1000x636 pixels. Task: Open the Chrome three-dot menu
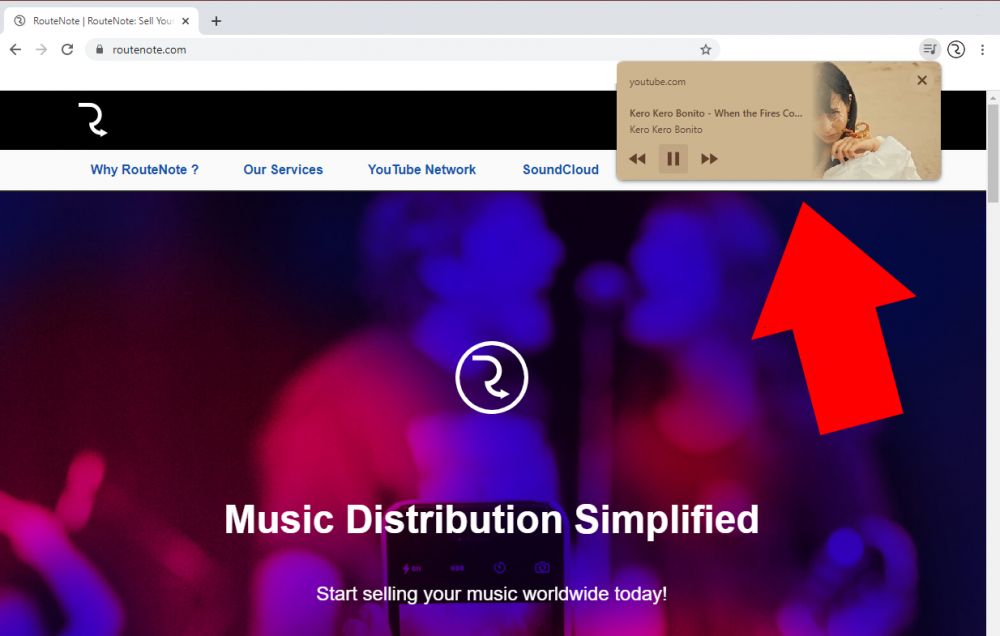[x=983, y=49]
